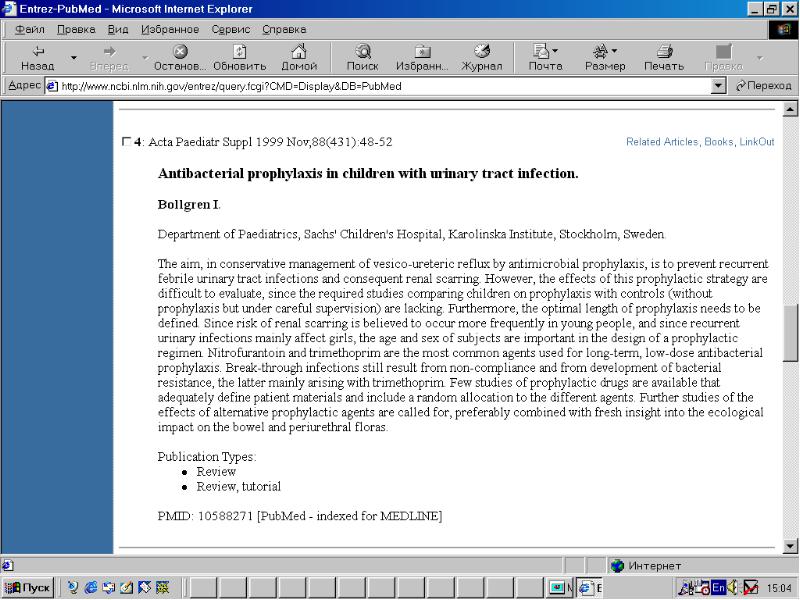This screenshot has height=600, width=800.
Task: Click the Переход go button
Action: [x=763, y=86]
